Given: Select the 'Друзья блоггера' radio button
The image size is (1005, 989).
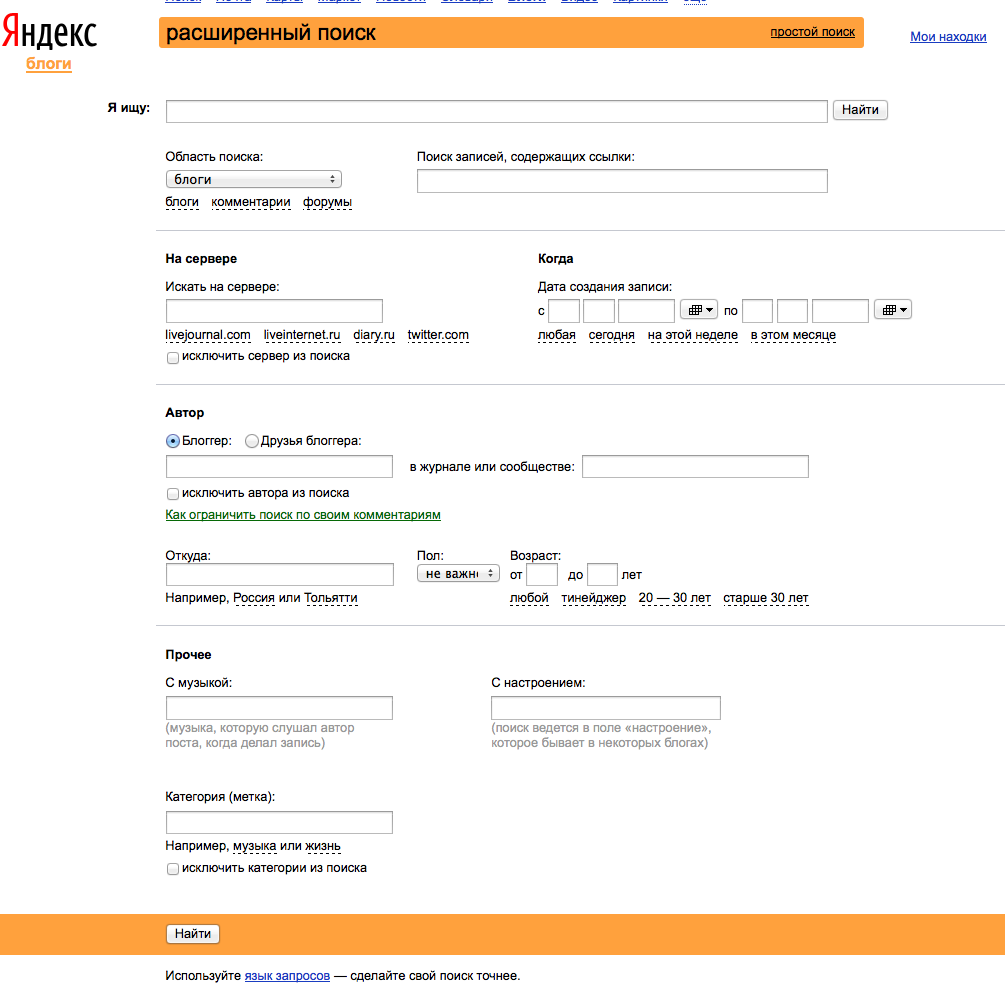Looking at the screenshot, I should click(x=252, y=441).
